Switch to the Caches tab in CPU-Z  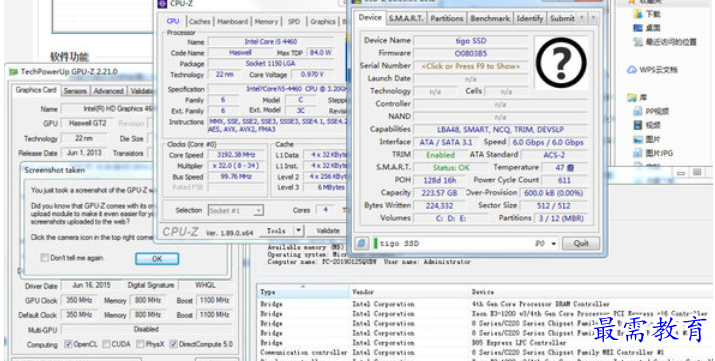pos(200,21)
